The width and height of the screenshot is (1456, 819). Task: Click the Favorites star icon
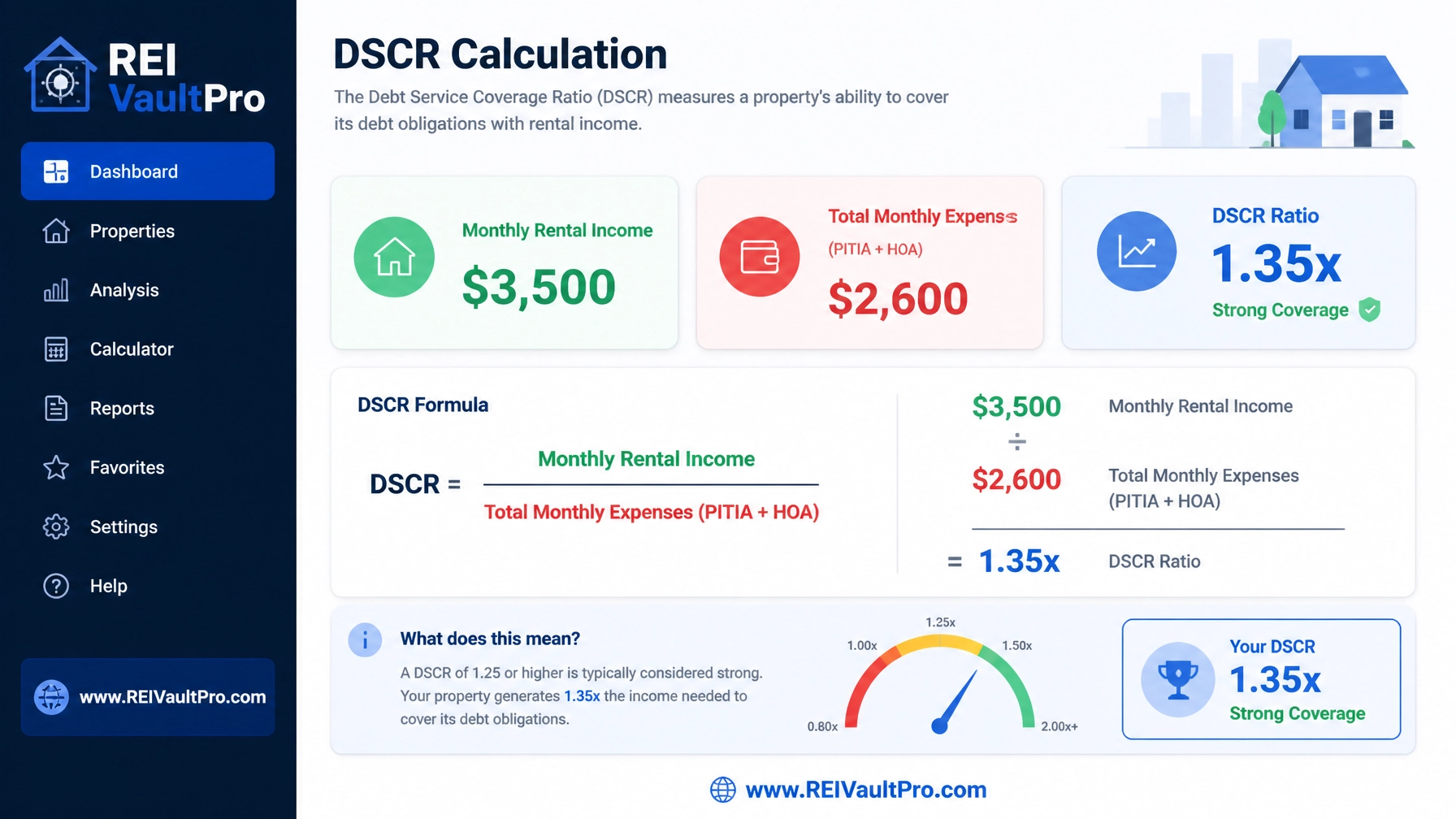coord(56,467)
